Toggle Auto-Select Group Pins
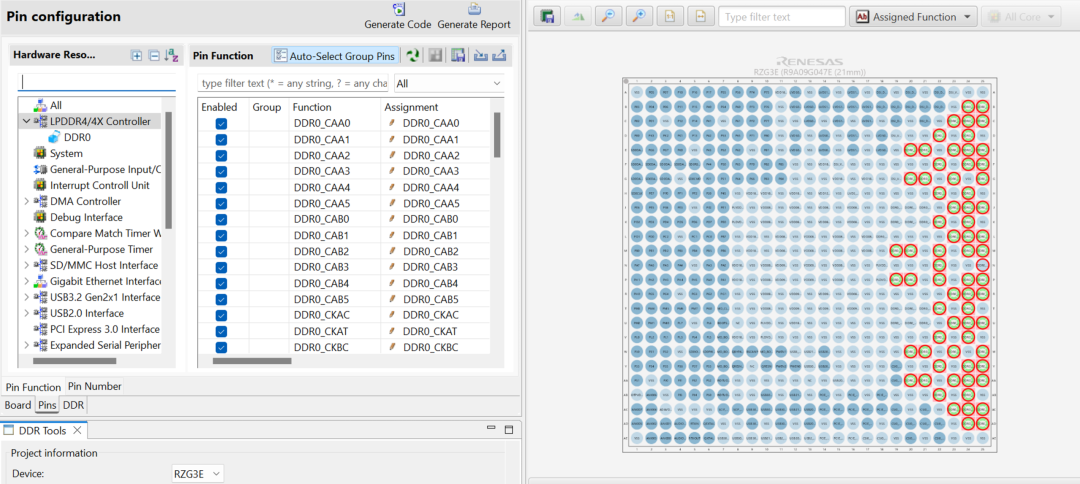The height and width of the screenshot is (484, 1080). click(x=336, y=56)
